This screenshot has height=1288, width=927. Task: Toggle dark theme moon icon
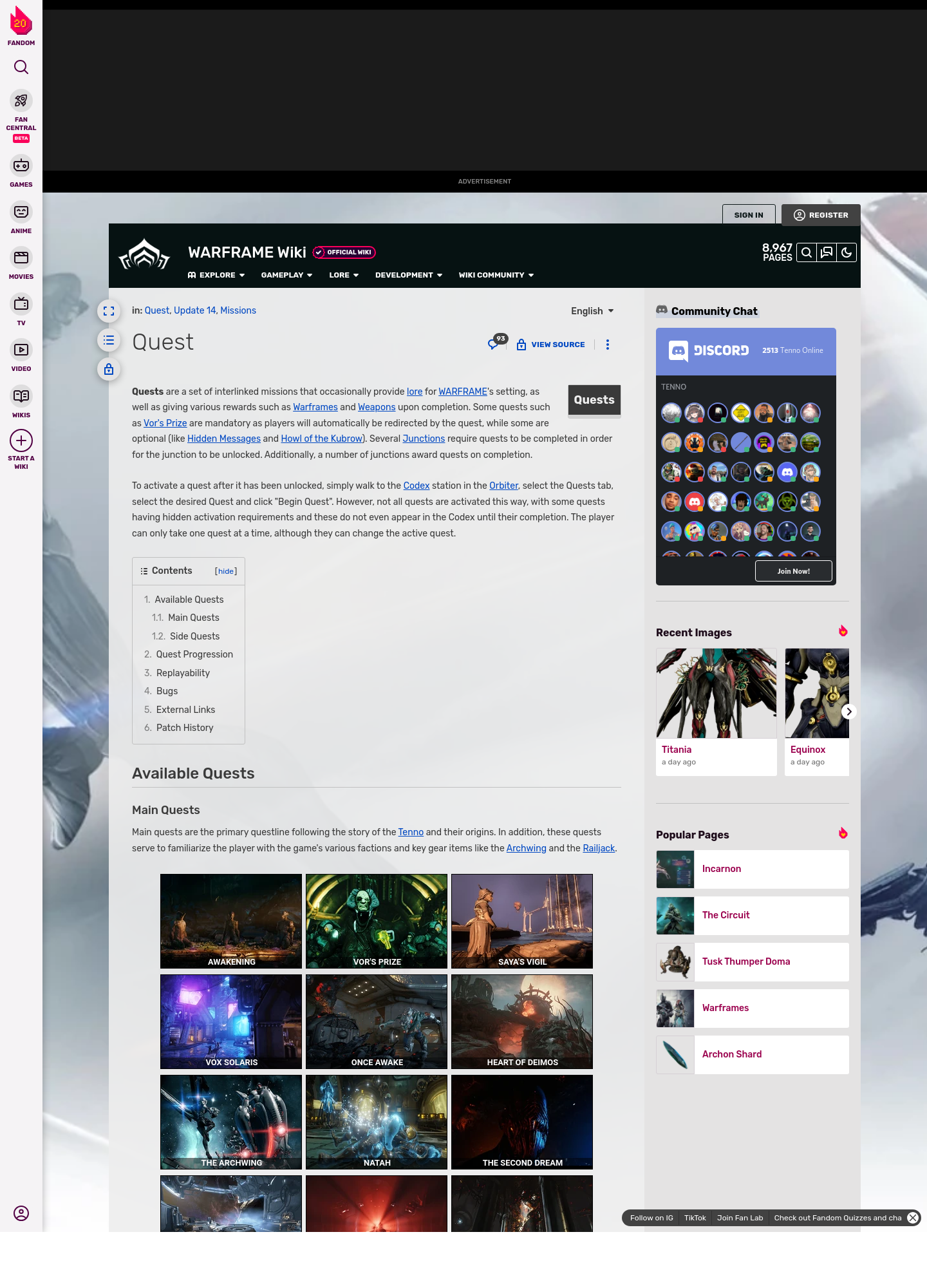coord(847,252)
